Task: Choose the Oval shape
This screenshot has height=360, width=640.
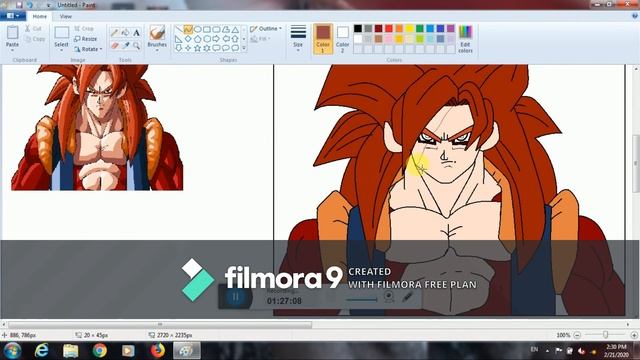Action: pyautogui.click(x=198, y=29)
